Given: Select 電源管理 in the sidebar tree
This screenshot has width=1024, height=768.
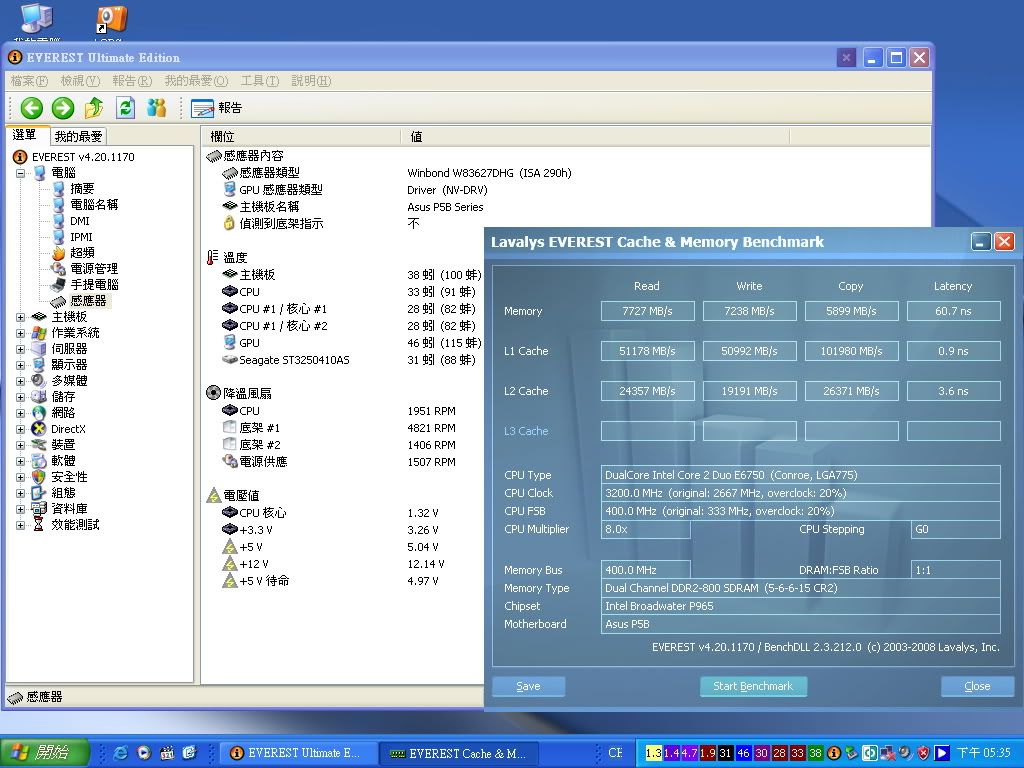Looking at the screenshot, I should [93, 269].
